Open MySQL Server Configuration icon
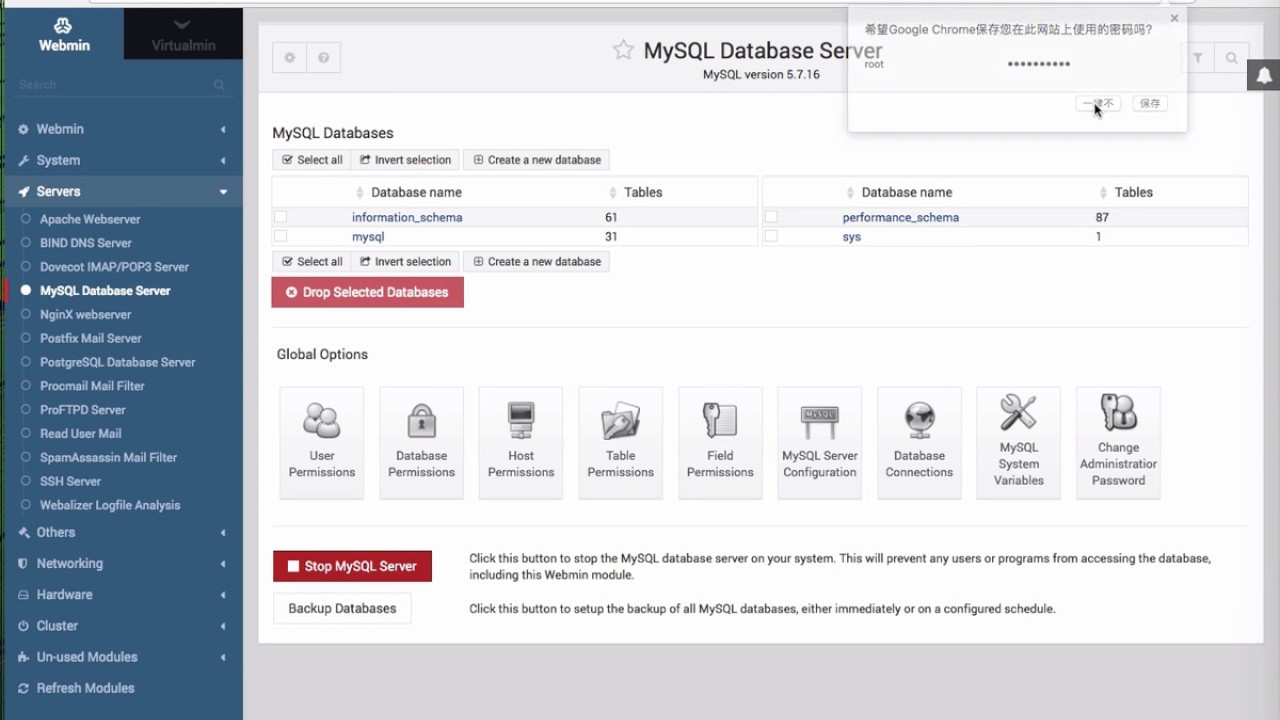This screenshot has width=1280, height=720. click(x=820, y=442)
